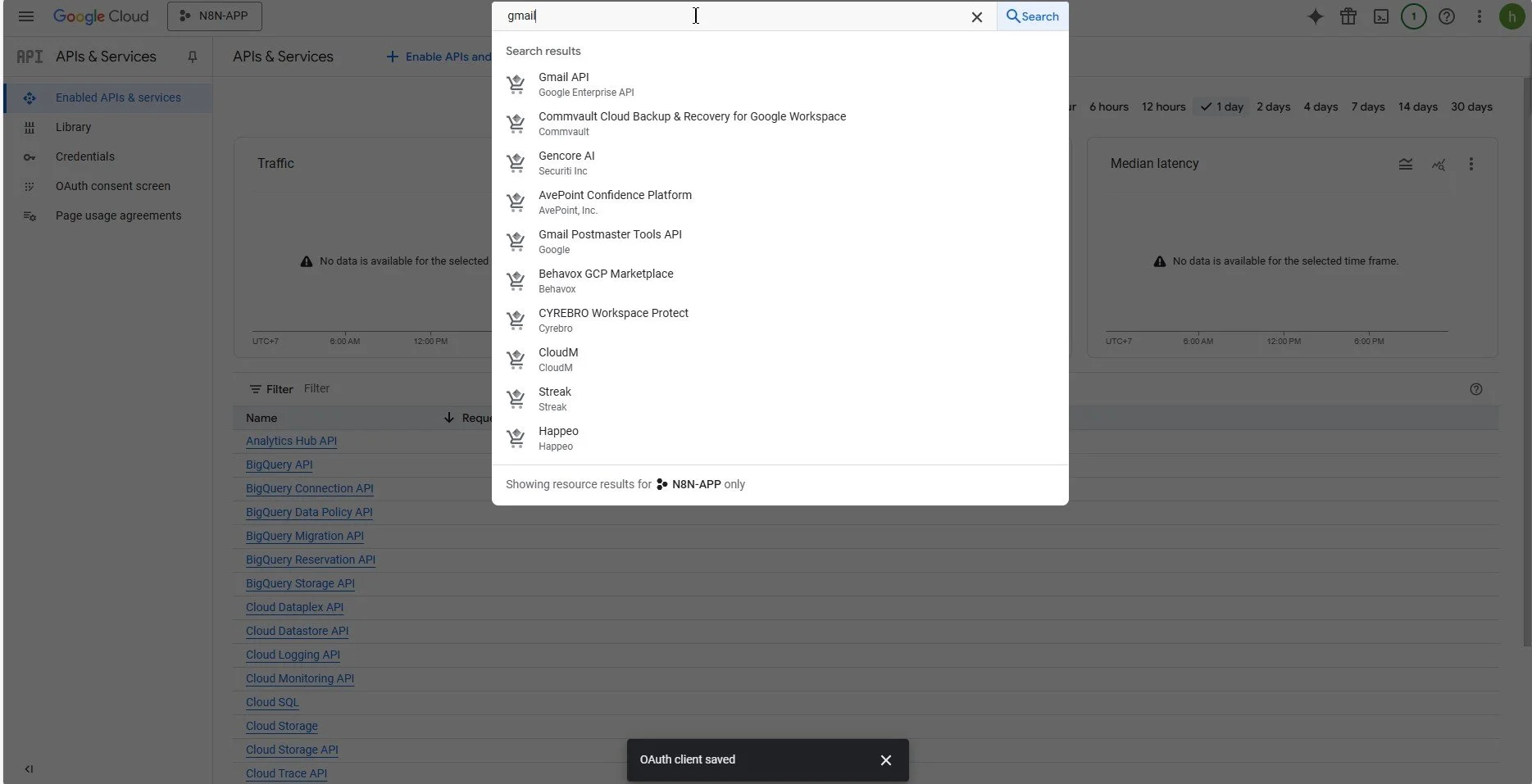Select the 14 days time range
The height and width of the screenshot is (784, 1532).
[x=1418, y=106]
